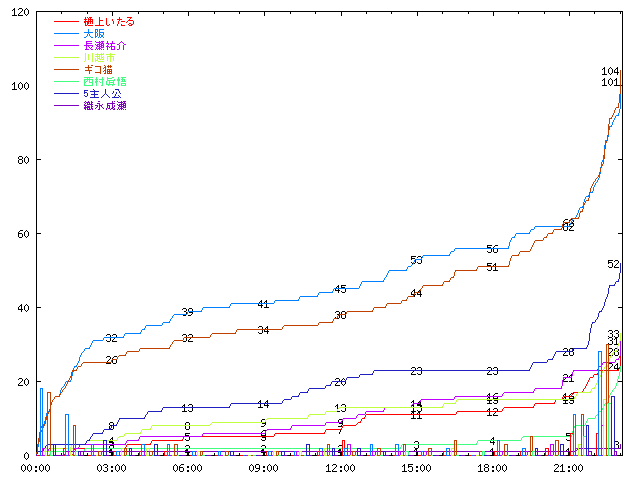Screen dimensions: 640x480
Task: Click the red 樋上いたる legend entry
Action: [108, 22]
